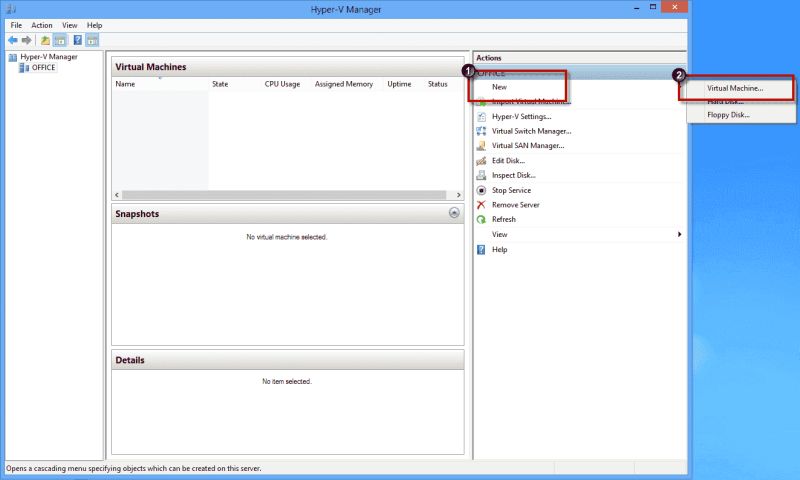Select the OFFICE server in the tree
This screenshot has width=800, height=480.
coord(43,67)
